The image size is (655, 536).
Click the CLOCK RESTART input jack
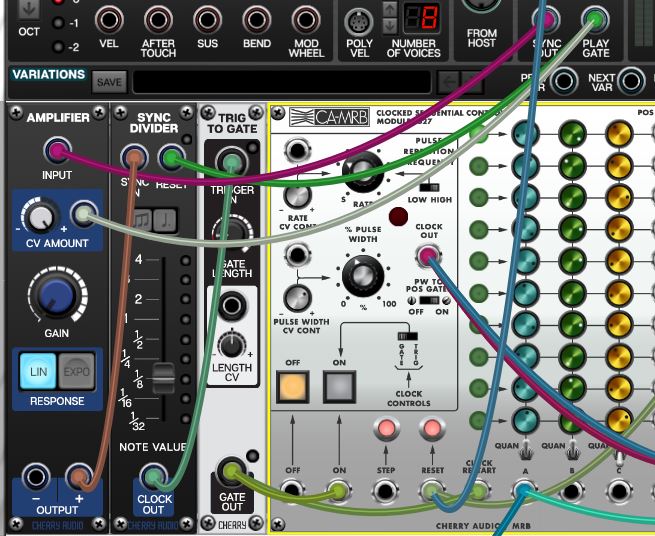479,491
